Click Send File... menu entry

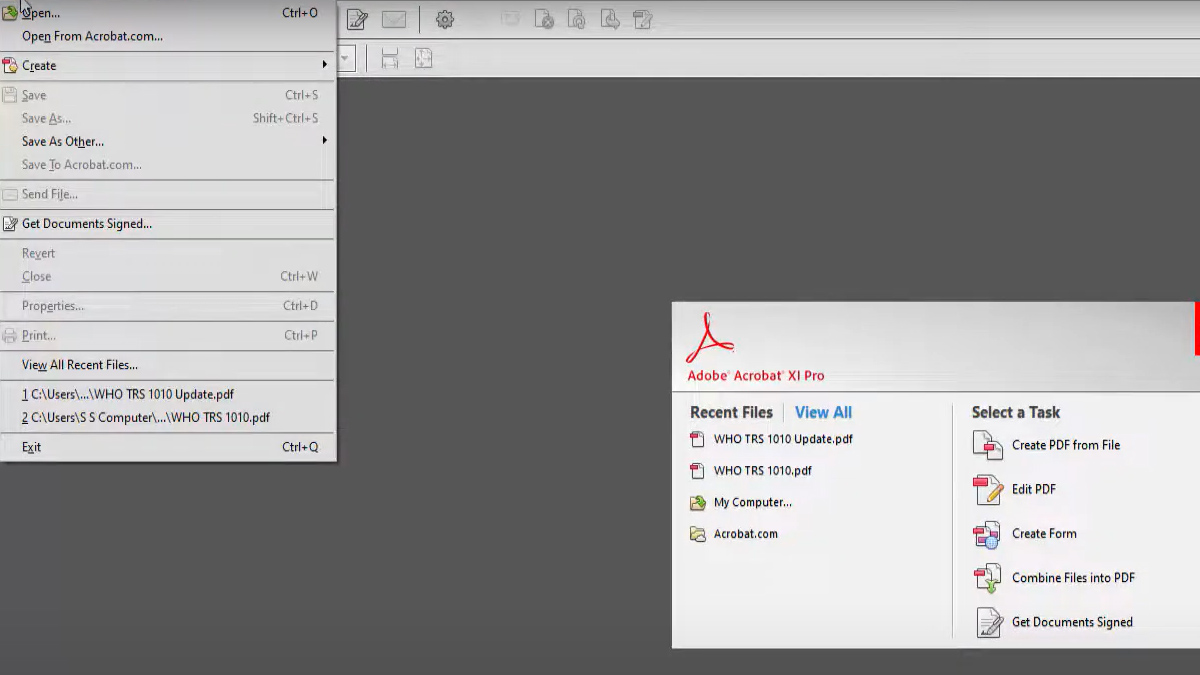coord(168,194)
